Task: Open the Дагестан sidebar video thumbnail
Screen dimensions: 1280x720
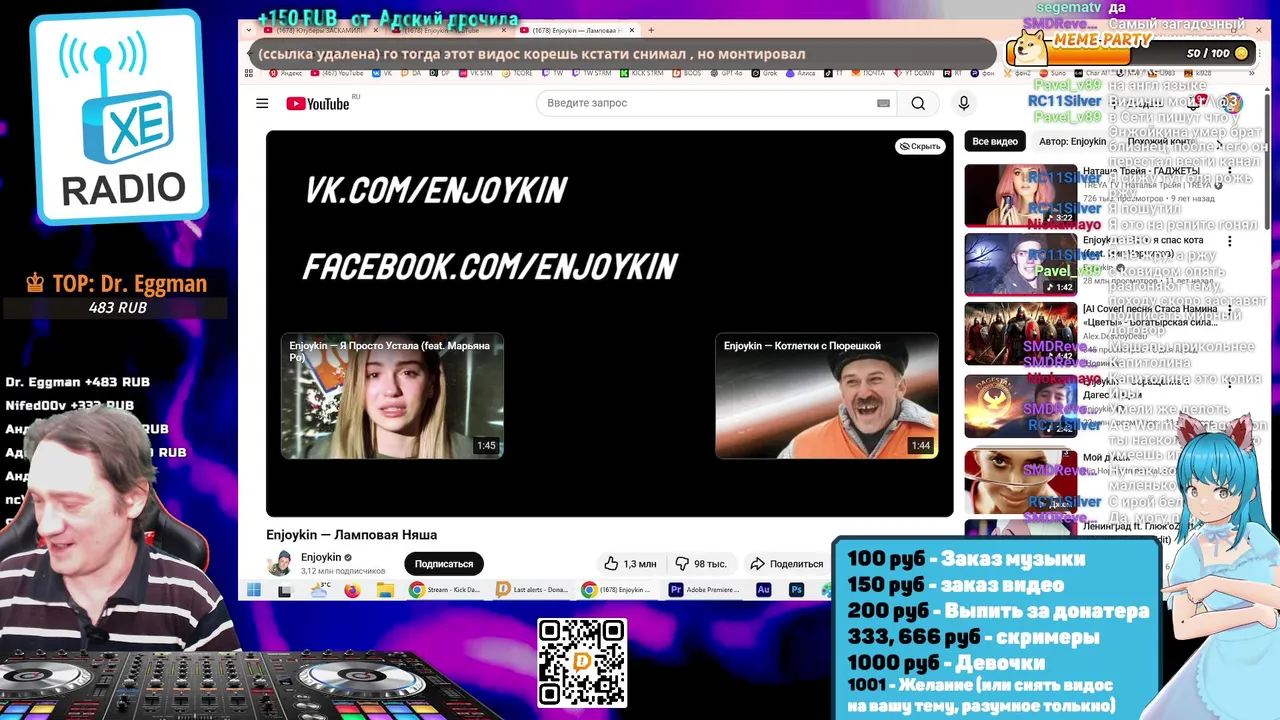Action: point(1020,406)
